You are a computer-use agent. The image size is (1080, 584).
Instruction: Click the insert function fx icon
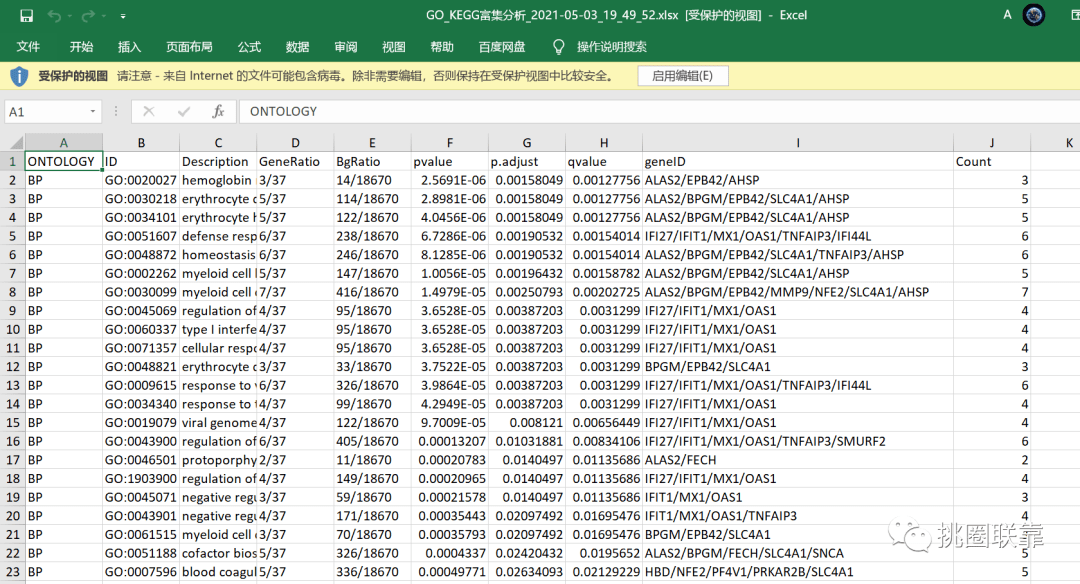[218, 111]
